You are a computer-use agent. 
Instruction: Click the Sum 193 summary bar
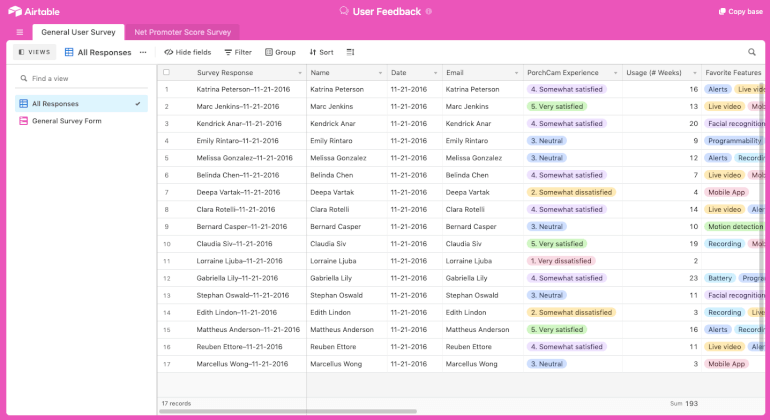(x=684, y=404)
